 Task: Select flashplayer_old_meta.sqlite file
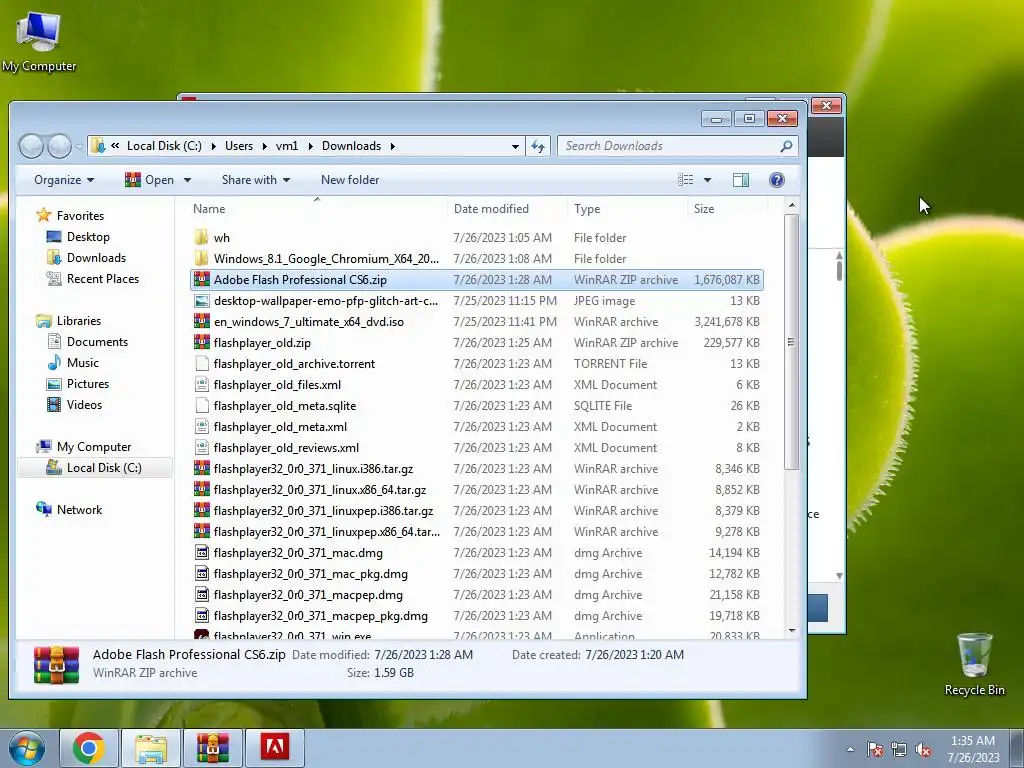click(x=477, y=406)
